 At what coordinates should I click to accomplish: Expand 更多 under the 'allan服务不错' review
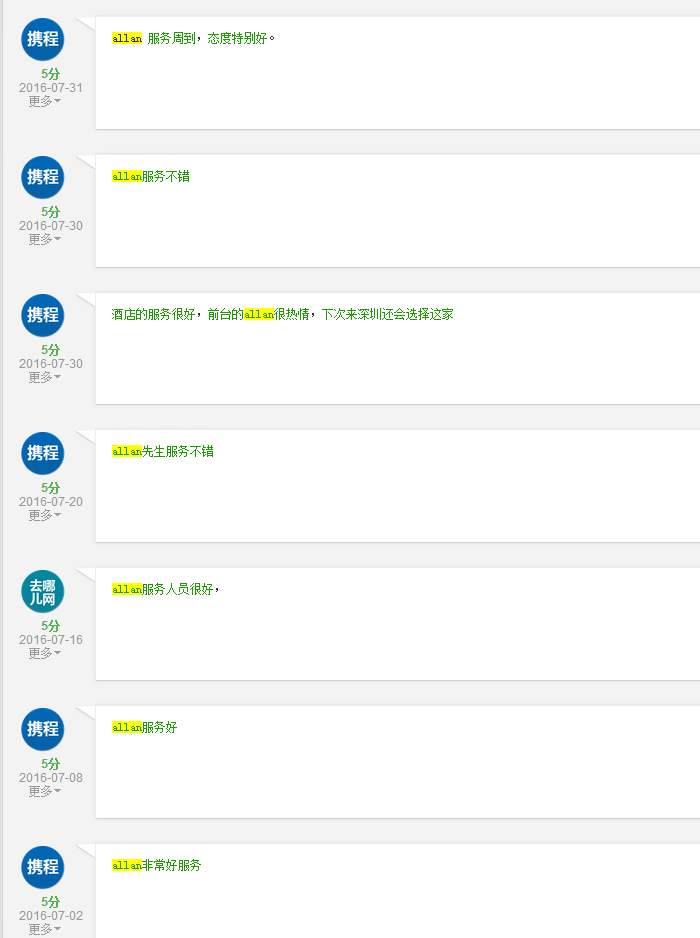pos(44,239)
